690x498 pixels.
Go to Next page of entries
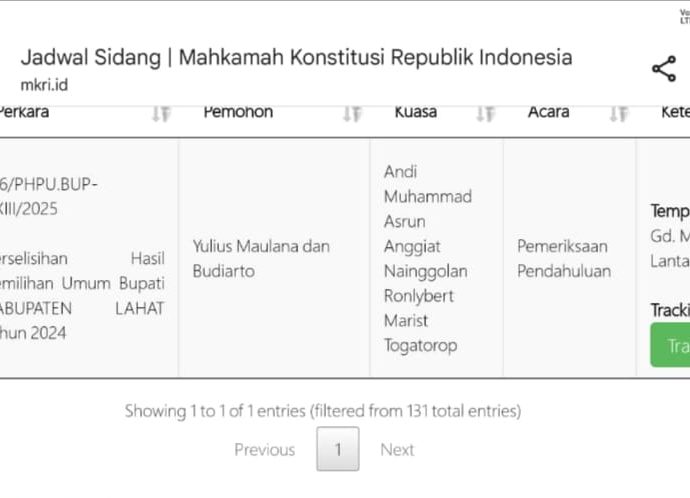coord(397,450)
